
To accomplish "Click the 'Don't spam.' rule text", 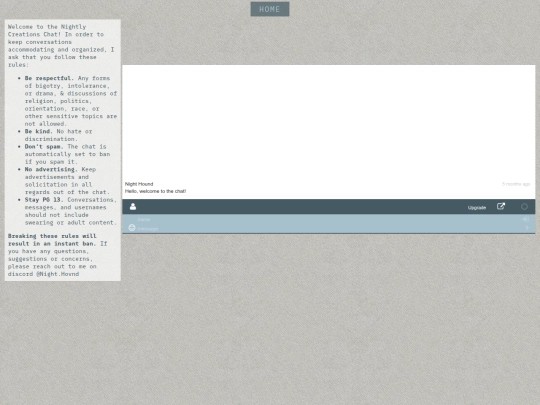I will (x=44, y=146).
